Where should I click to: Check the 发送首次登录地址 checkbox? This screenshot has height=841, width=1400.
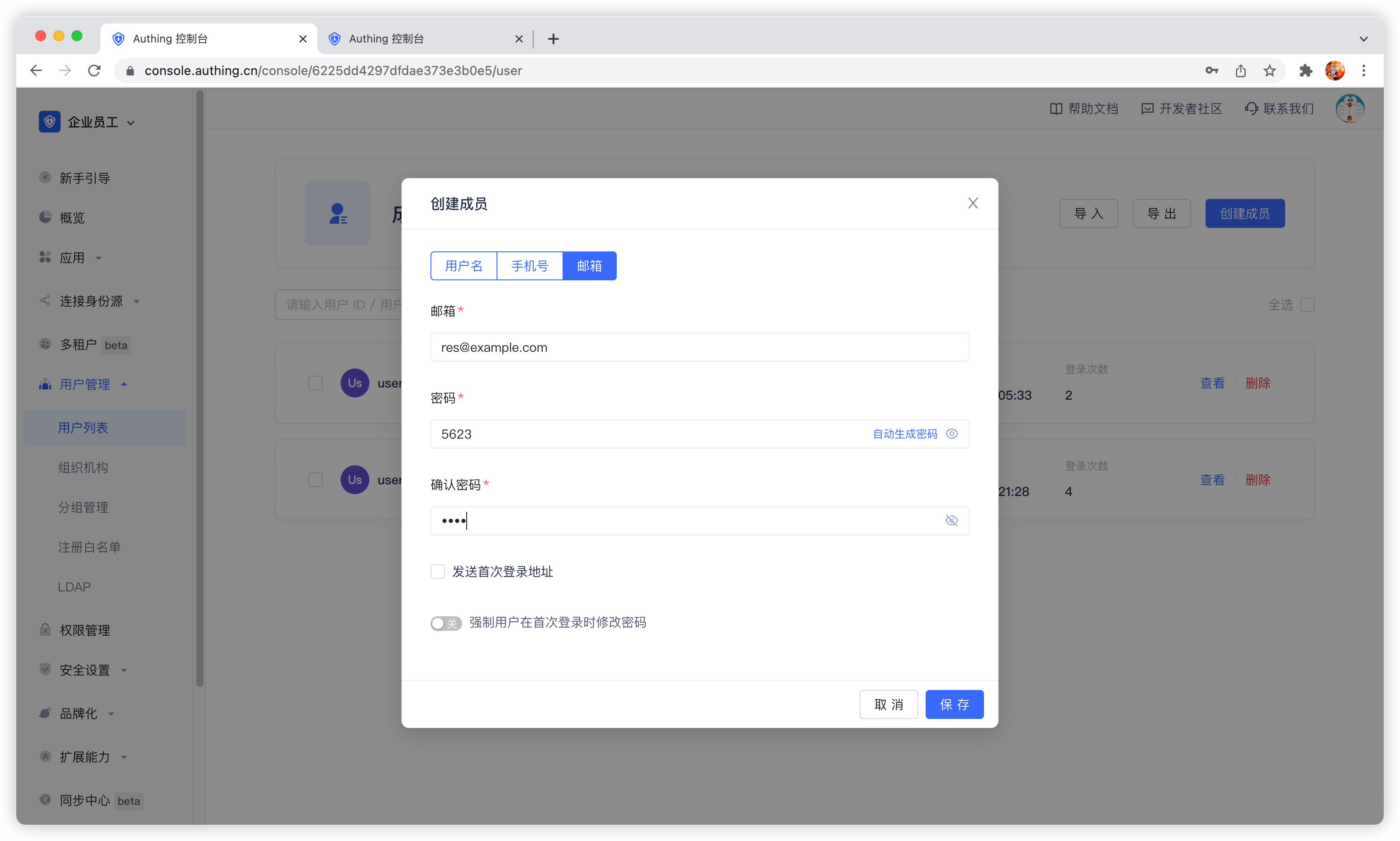click(x=438, y=571)
